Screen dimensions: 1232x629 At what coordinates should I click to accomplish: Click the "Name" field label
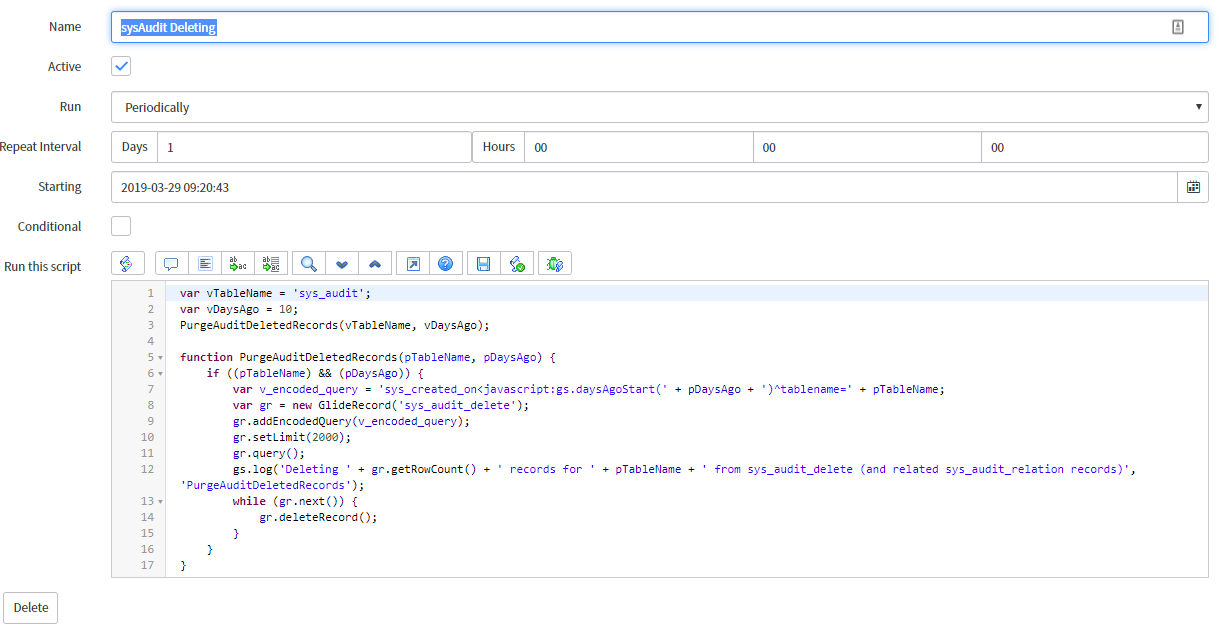coord(65,26)
